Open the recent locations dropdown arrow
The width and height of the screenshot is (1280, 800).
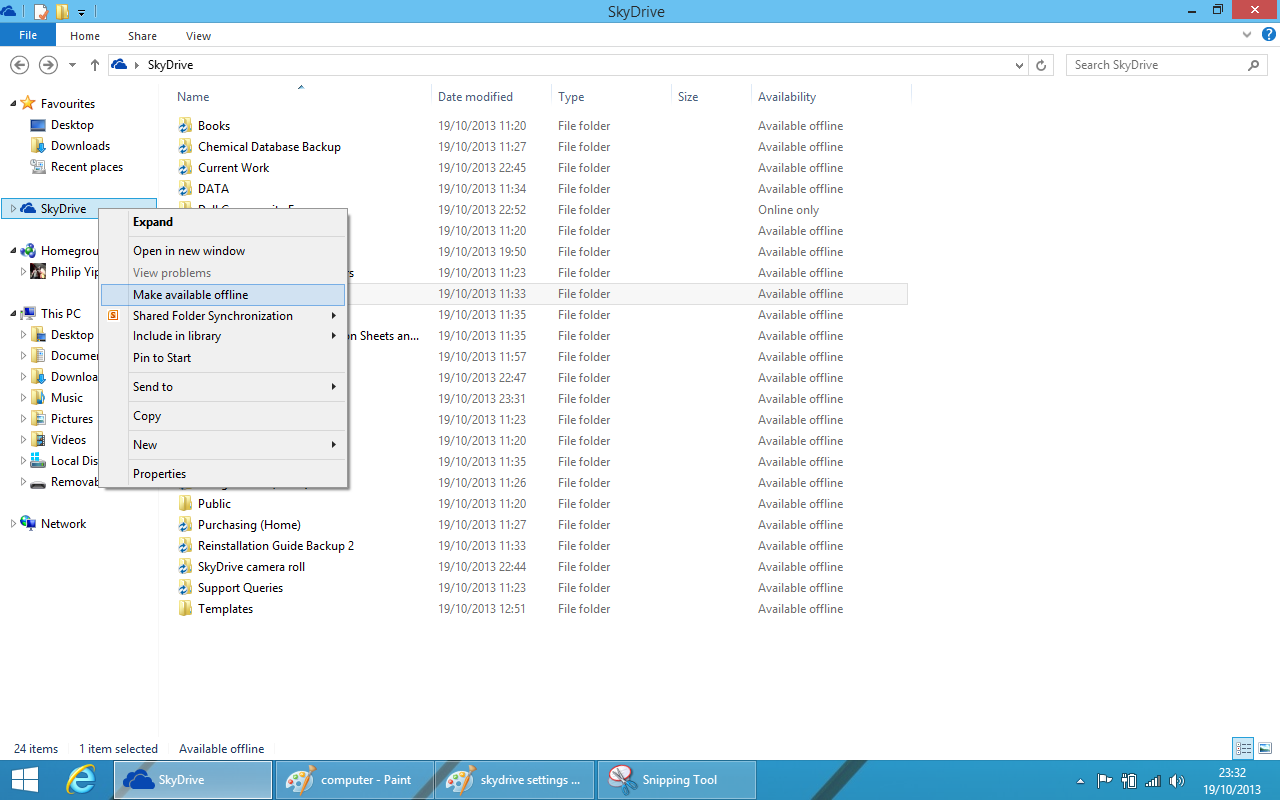point(72,65)
